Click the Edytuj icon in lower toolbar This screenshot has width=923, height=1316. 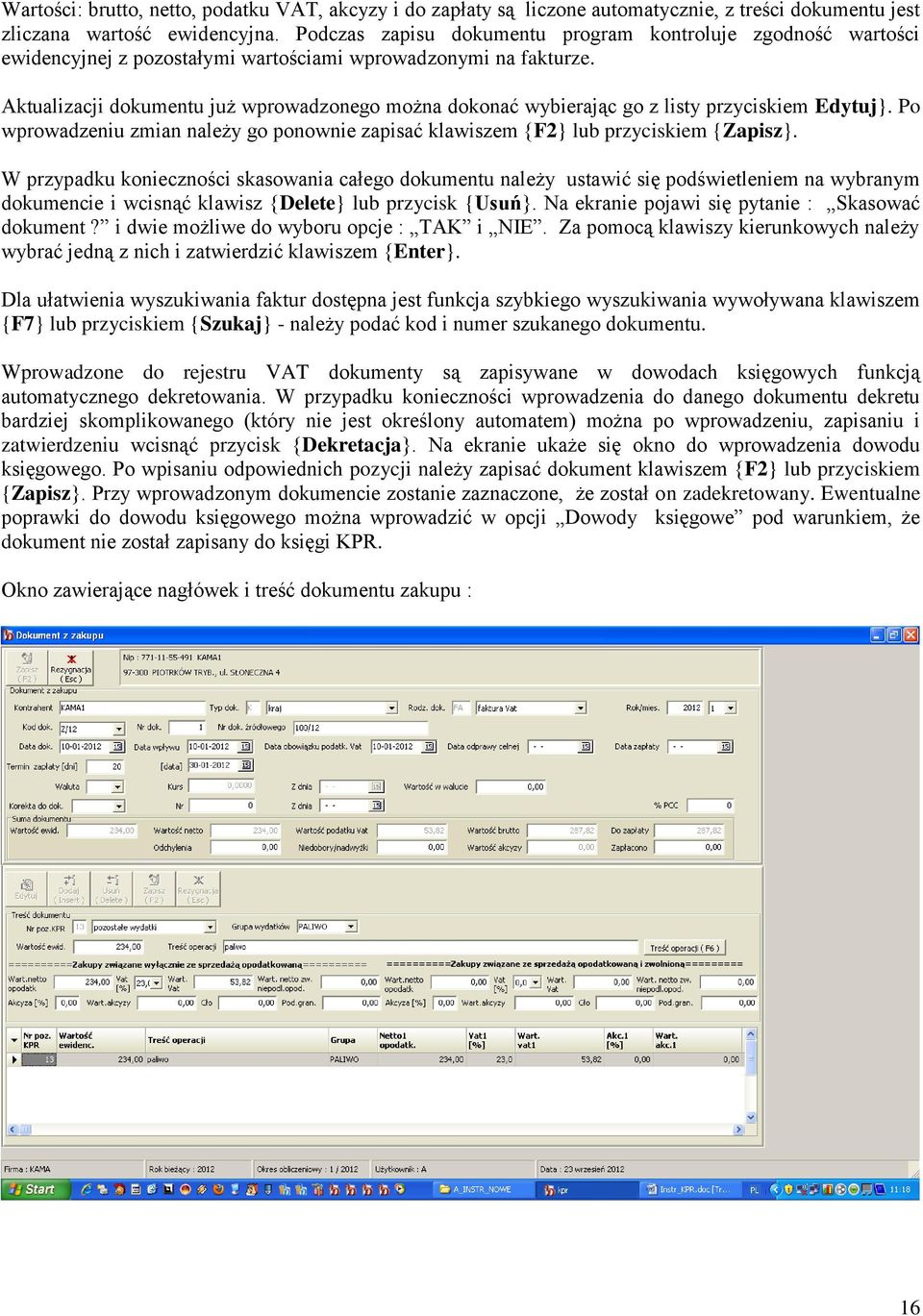click(x=26, y=888)
